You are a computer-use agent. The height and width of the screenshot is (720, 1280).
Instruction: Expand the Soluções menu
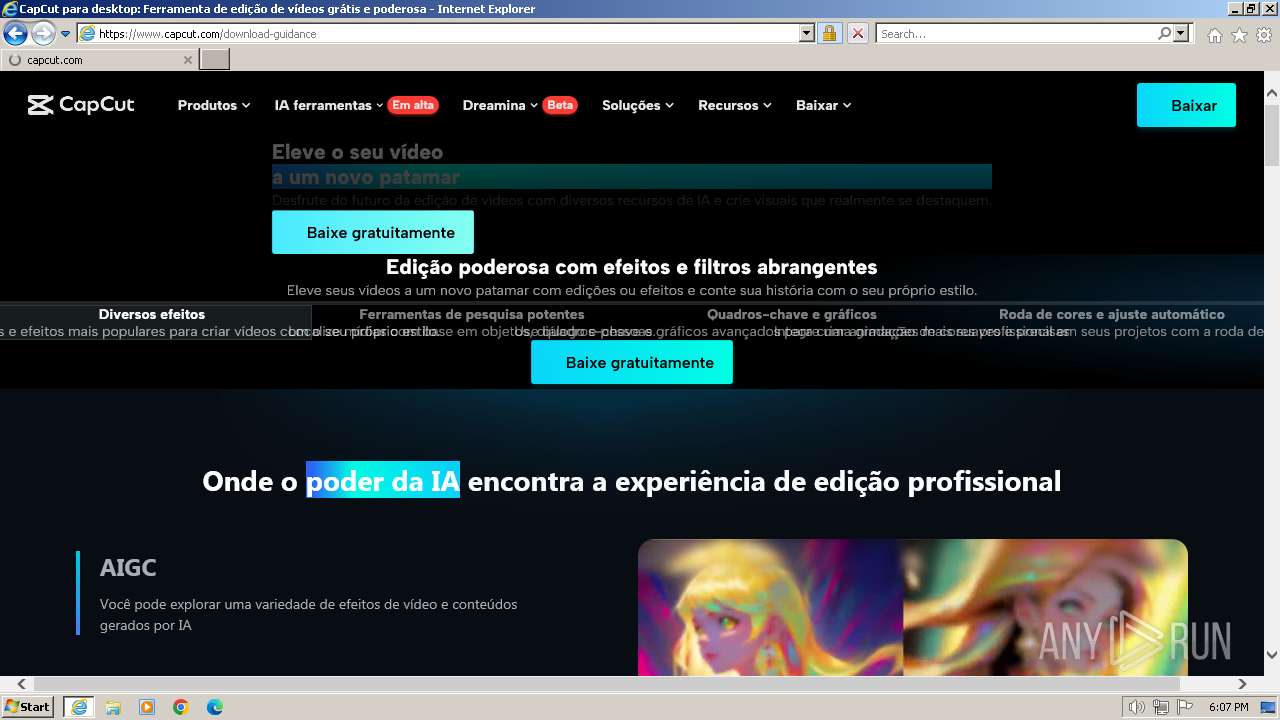638,105
